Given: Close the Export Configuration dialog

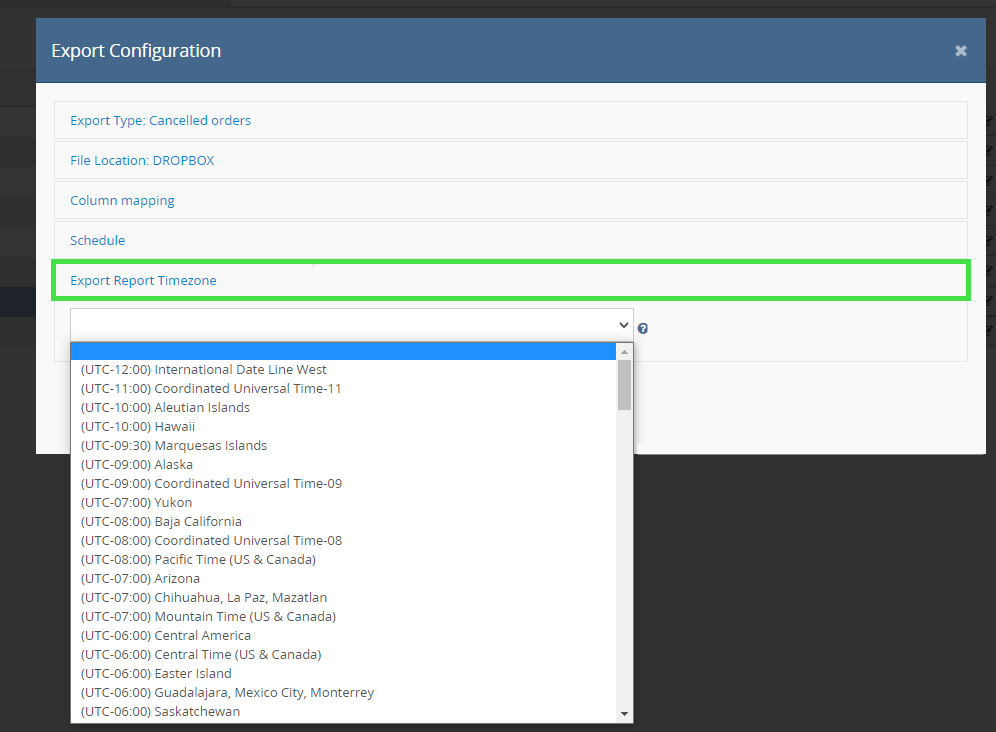Looking at the screenshot, I should [x=960, y=50].
